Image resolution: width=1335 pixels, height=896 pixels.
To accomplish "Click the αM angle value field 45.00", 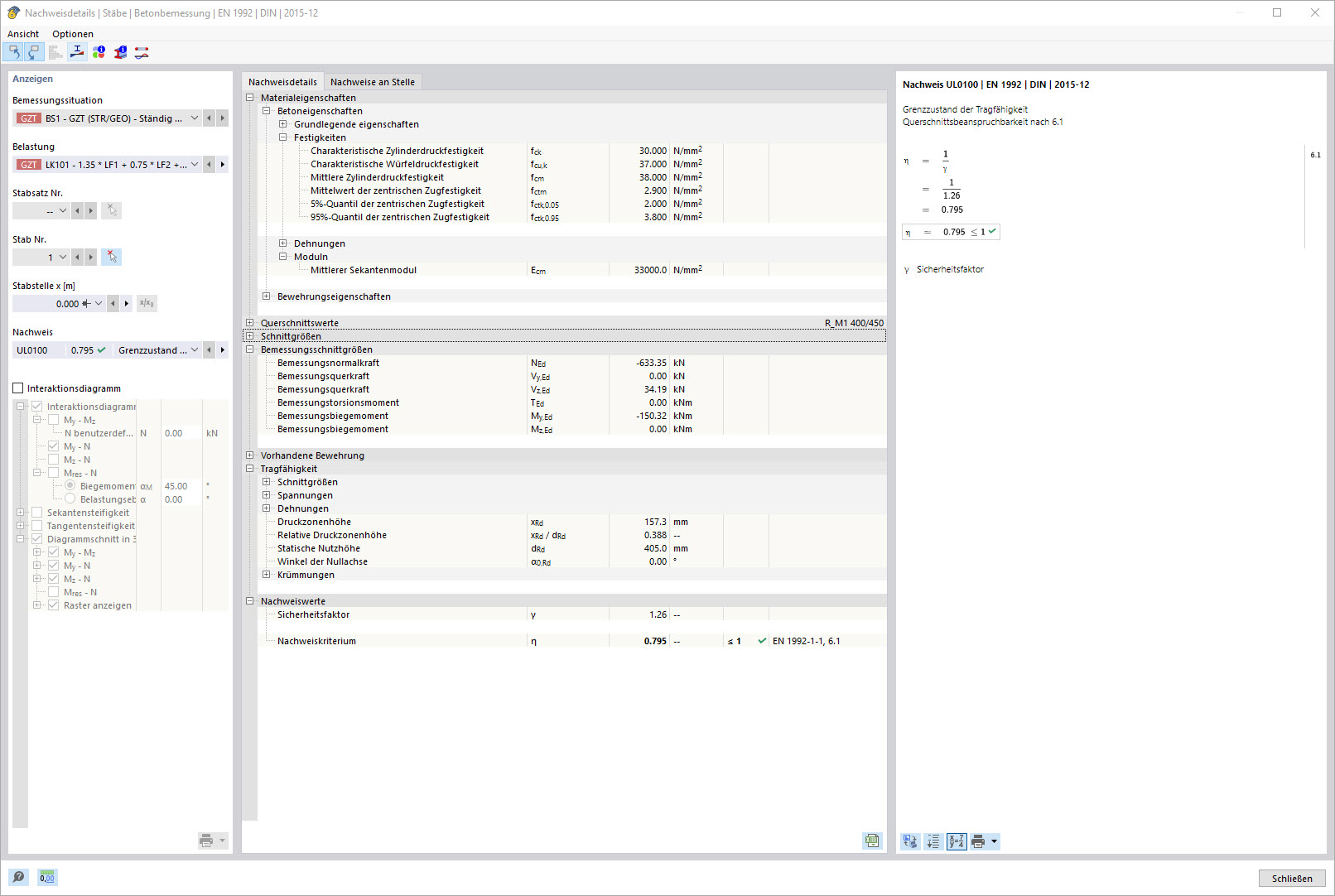I will 181,486.
